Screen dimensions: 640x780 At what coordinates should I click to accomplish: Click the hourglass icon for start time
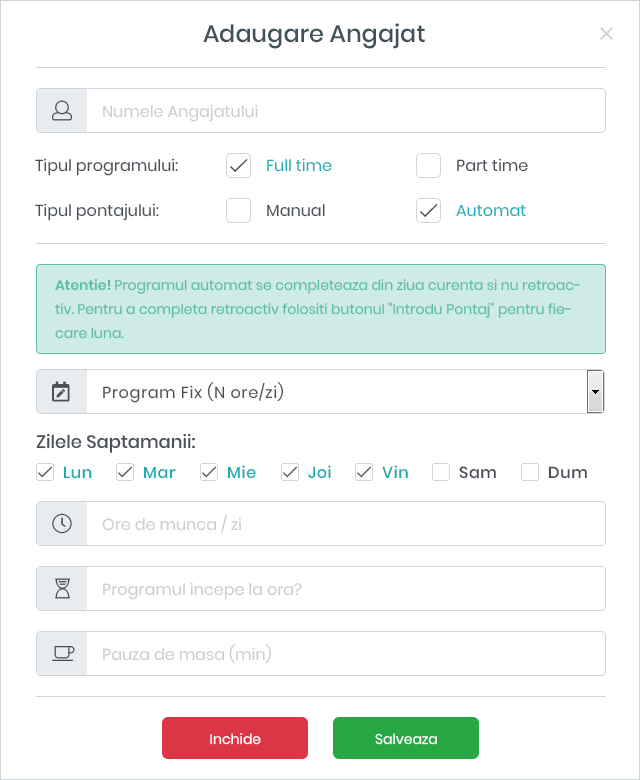pyautogui.click(x=62, y=589)
